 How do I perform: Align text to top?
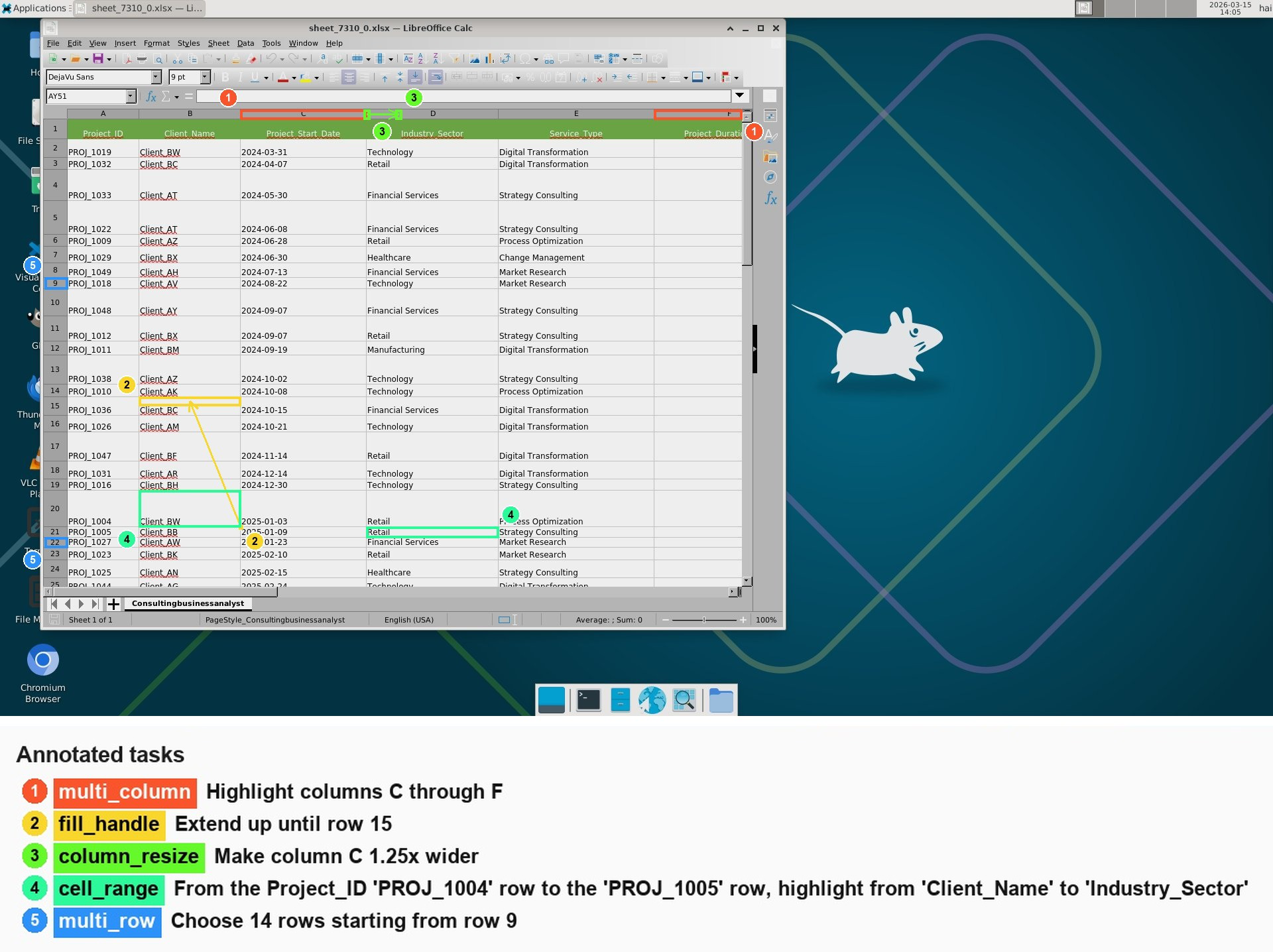coord(385,78)
